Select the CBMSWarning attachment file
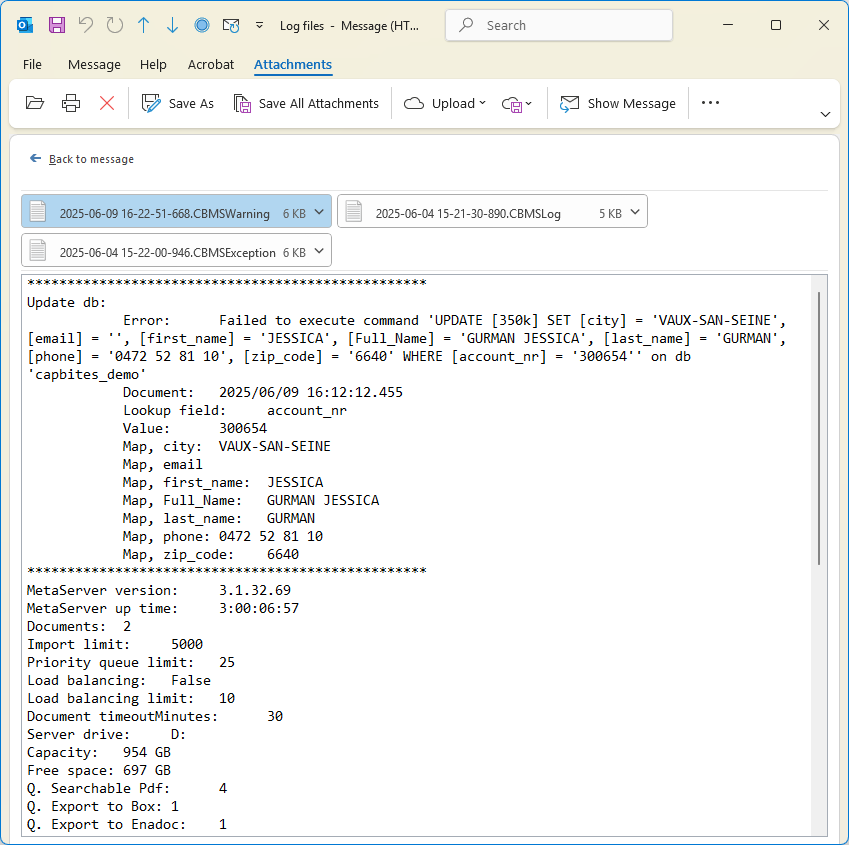Viewport: 849px width, 845px height. (177, 211)
